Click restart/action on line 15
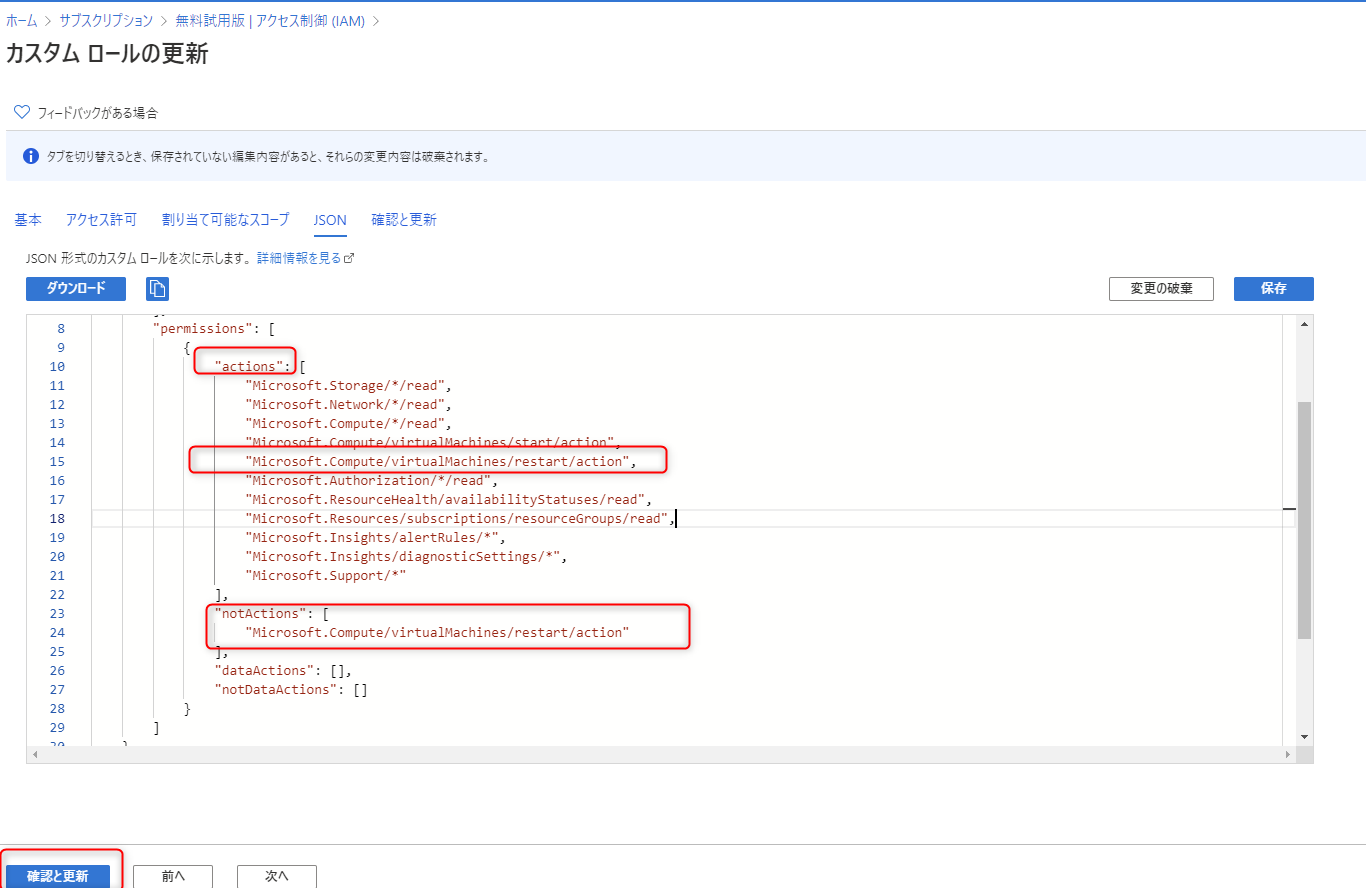 [x=441, y=461]
